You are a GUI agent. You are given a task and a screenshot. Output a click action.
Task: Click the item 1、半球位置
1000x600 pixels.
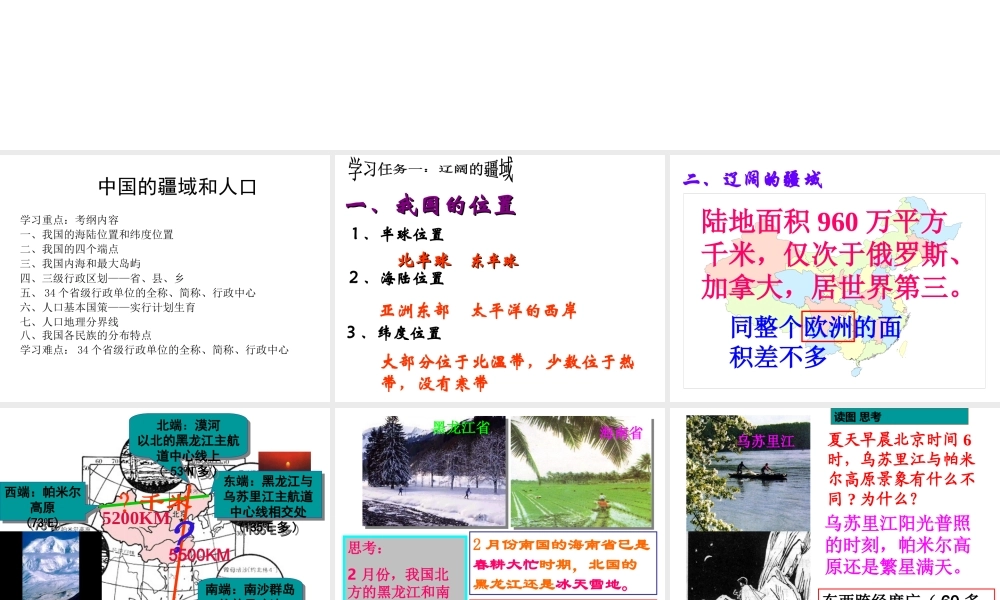click(x=396, y=234)
